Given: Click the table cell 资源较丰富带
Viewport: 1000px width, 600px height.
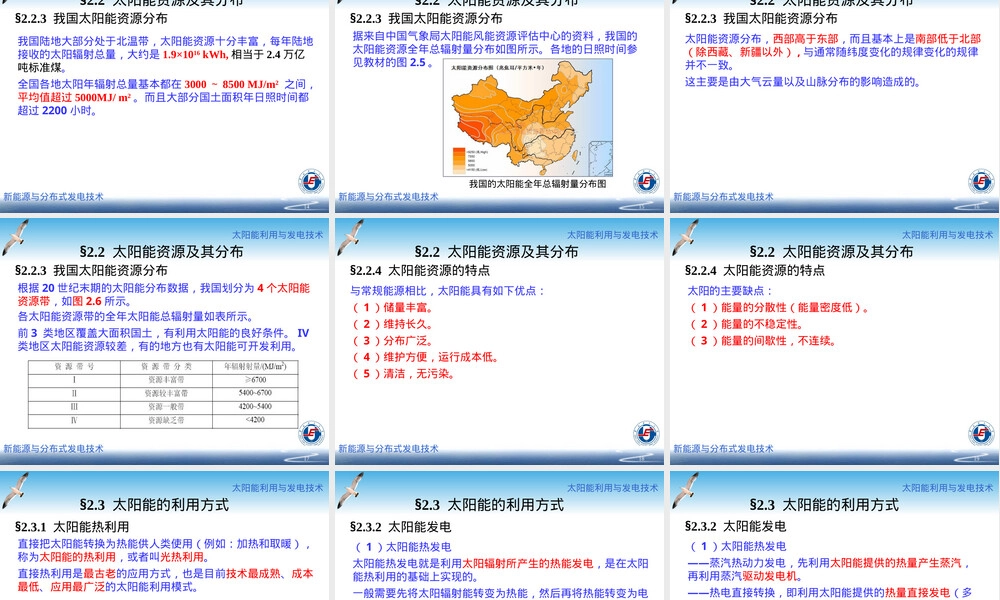Looking at the screenshot, I should 166,393.
